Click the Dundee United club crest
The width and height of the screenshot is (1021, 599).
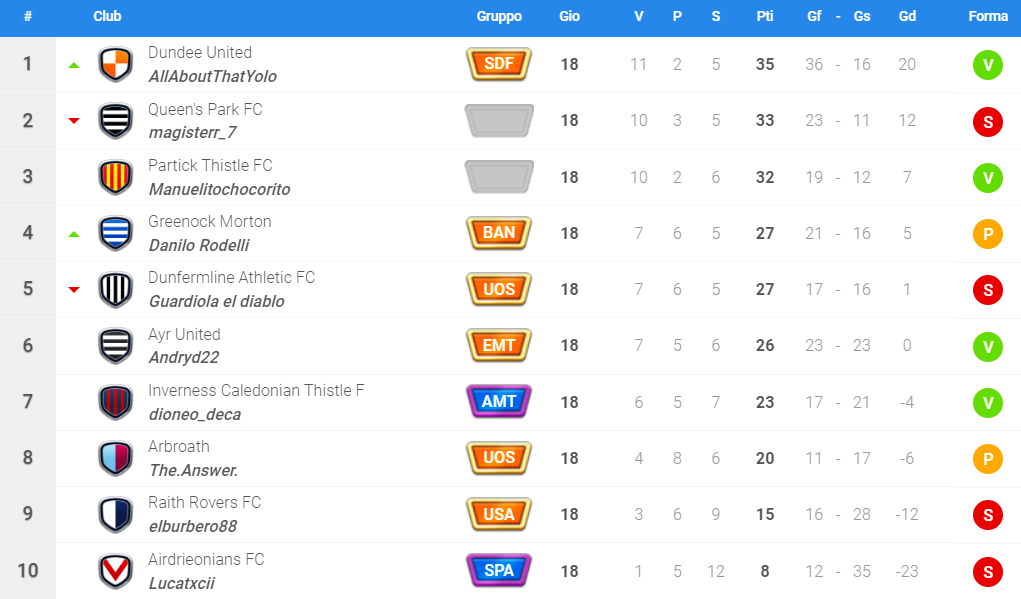[x=116, y=65]
